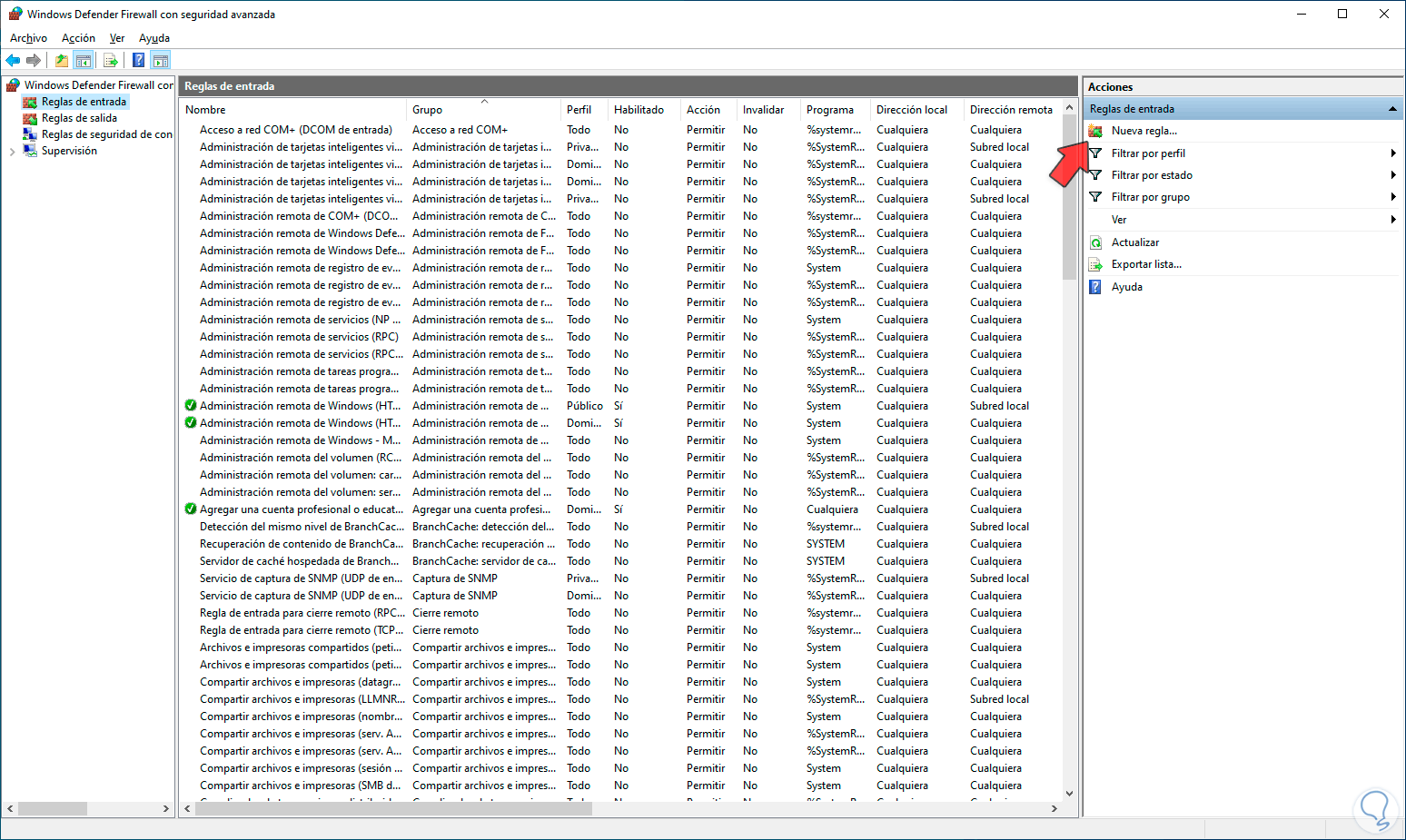1406x840 pixels.
Task: Sort by the Nombre column header
Action: 292,110
